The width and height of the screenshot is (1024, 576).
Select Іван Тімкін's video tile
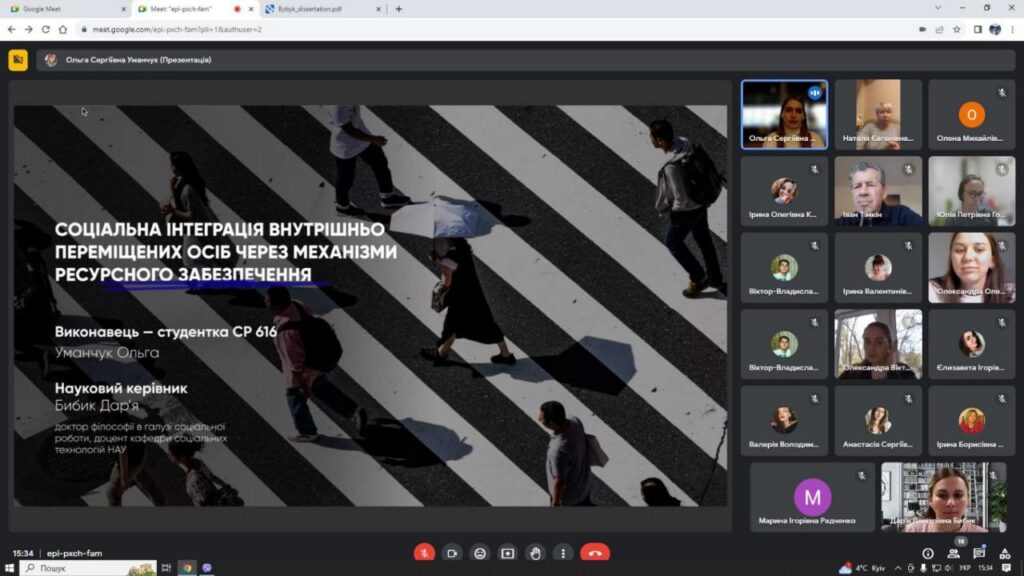(x=878, y=191)
